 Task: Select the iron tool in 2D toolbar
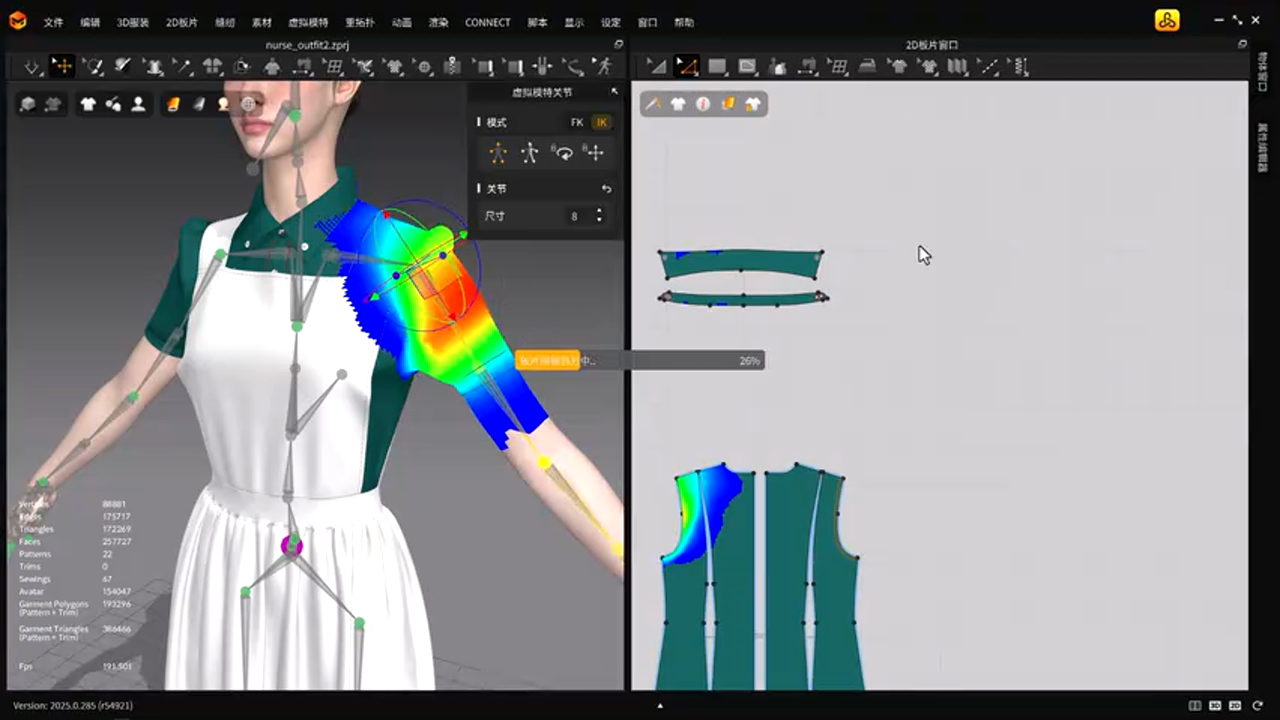point(868,67)
